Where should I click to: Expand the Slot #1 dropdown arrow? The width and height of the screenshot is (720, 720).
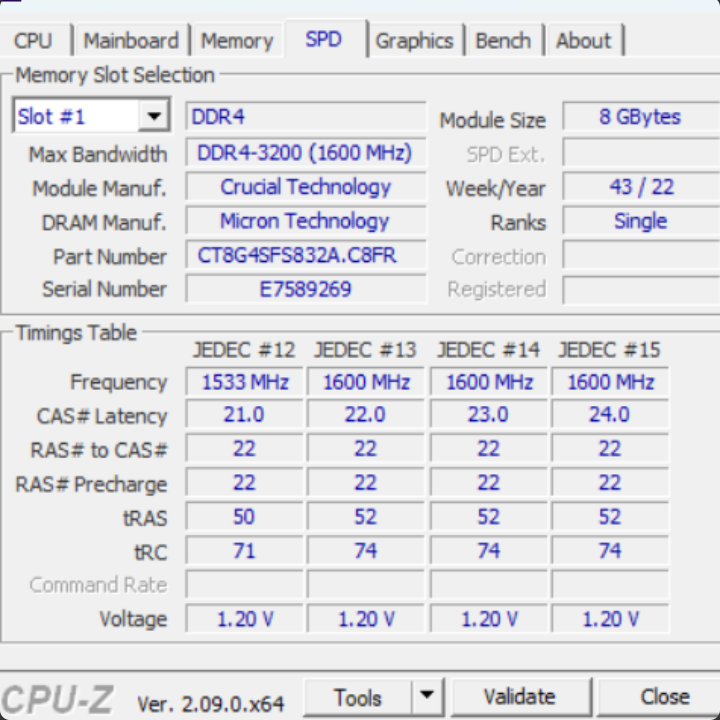click(154, 116)
